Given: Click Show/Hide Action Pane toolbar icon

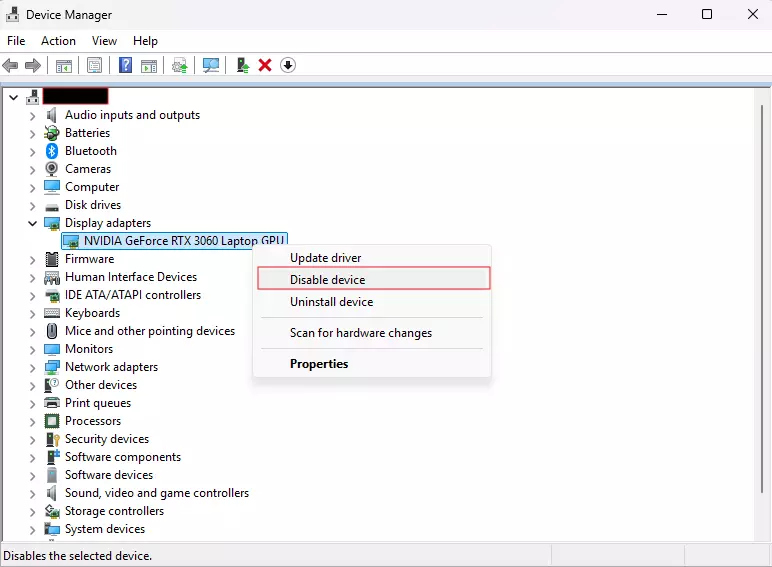Looking at the screenshot, I should point(149,65).
